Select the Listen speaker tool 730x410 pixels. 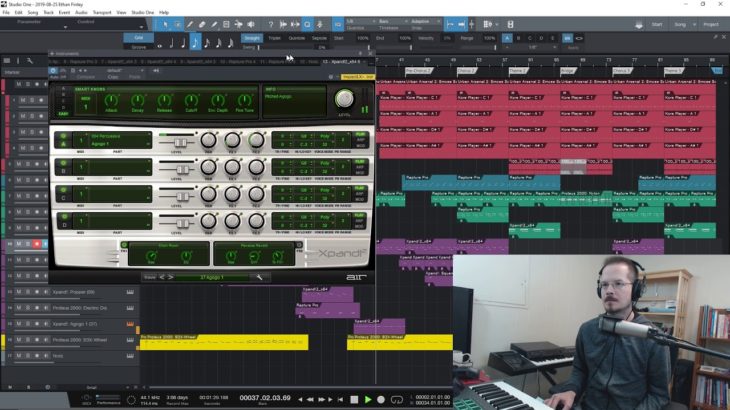tap(251, 24)
